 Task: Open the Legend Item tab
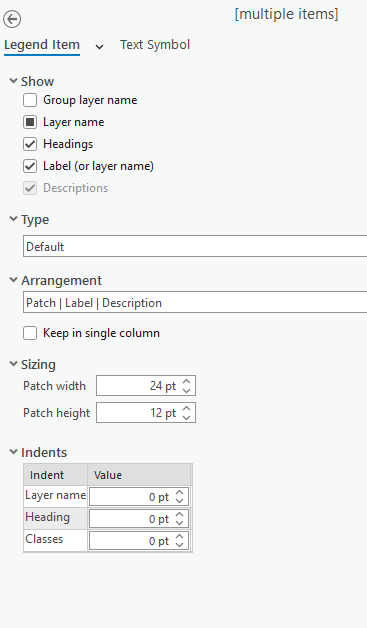pos(42,45)
